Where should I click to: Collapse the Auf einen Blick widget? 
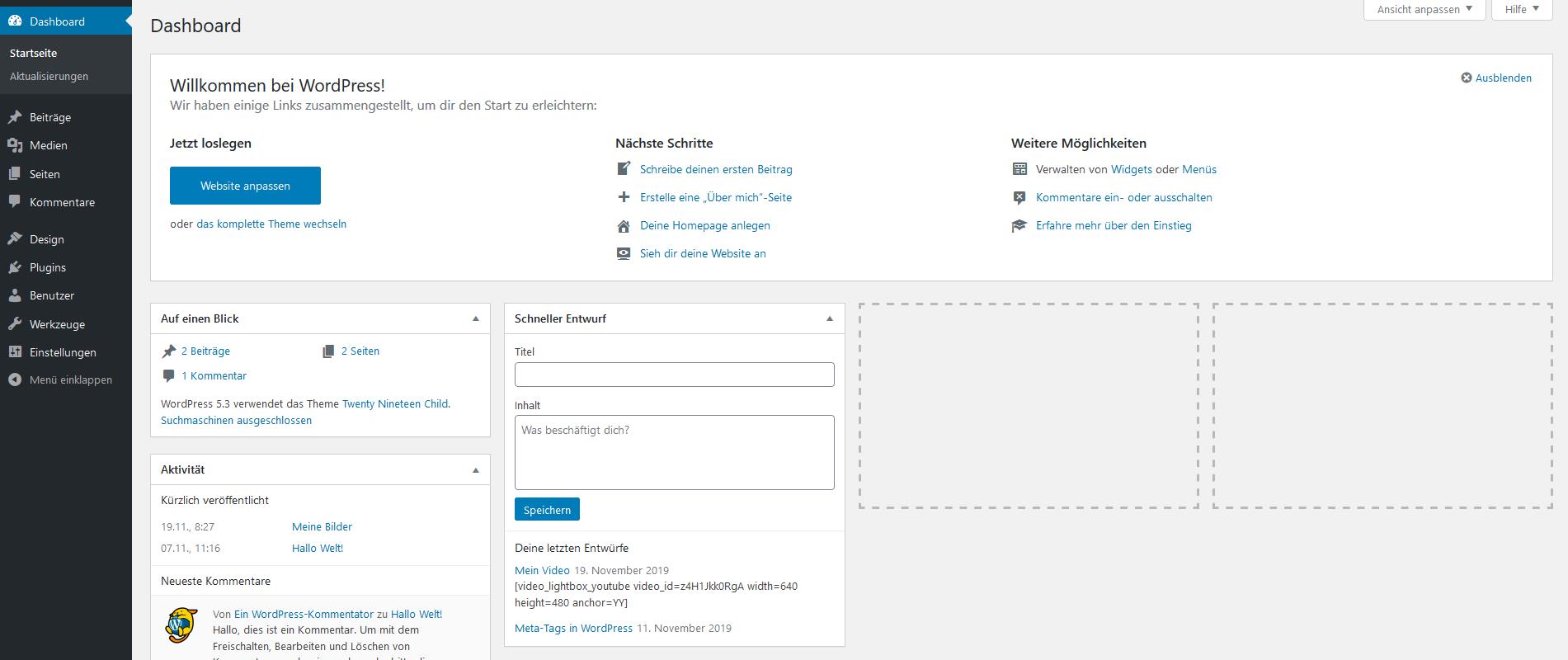(x=476, y=318)
